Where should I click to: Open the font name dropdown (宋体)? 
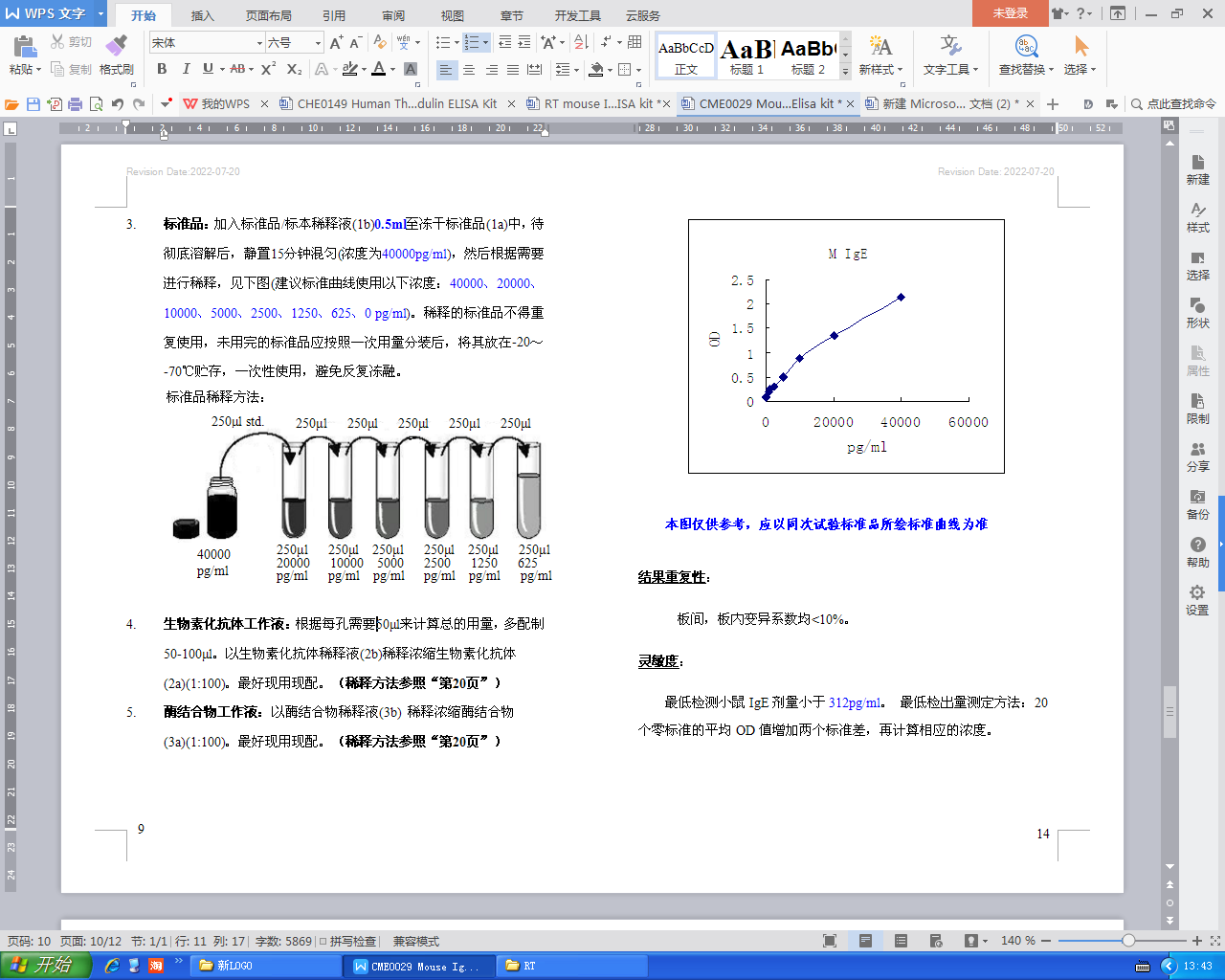click(x=259, y=43)
